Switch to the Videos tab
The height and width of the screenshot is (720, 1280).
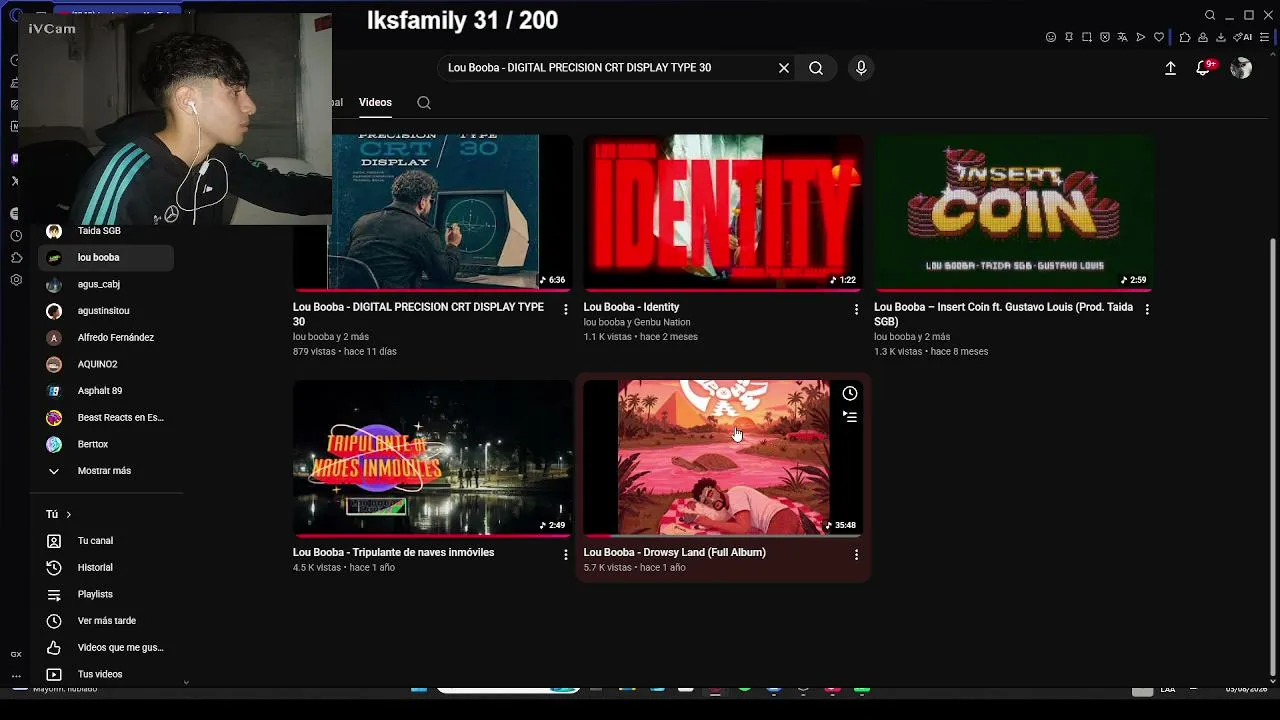click(x=375, y=102)
